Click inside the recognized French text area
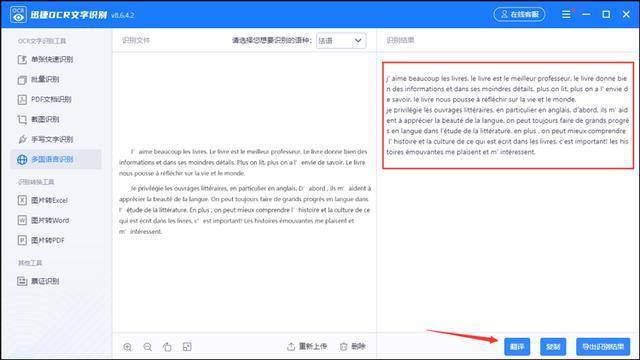 (508, 116)
